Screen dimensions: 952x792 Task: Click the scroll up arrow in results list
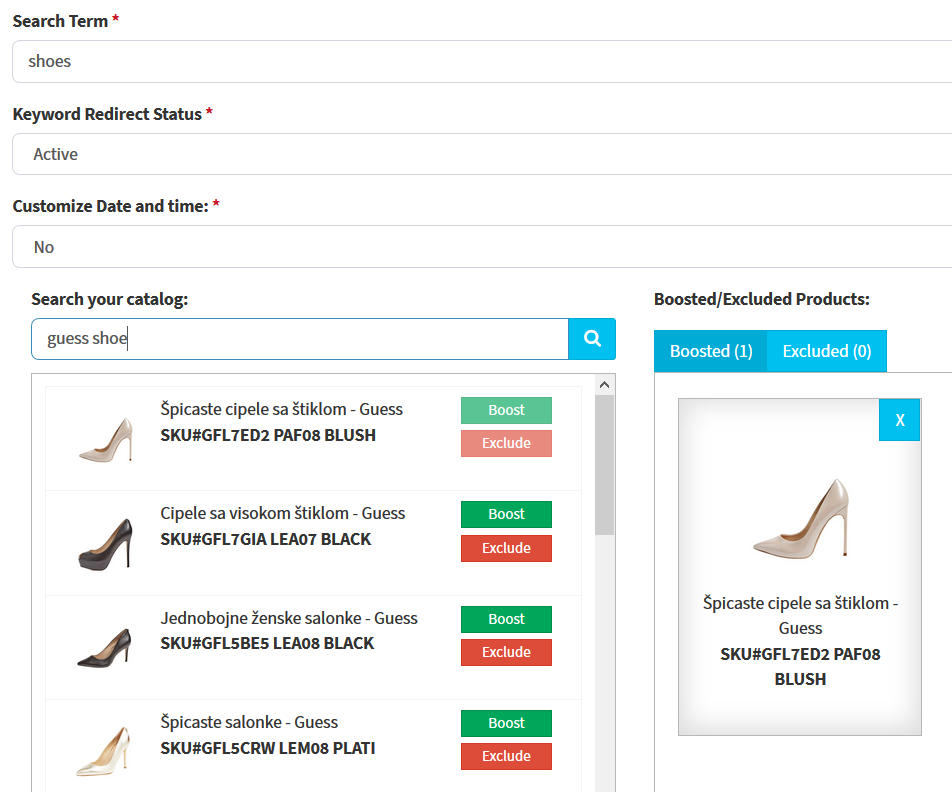pyautogui.click(x=604, y=384)
